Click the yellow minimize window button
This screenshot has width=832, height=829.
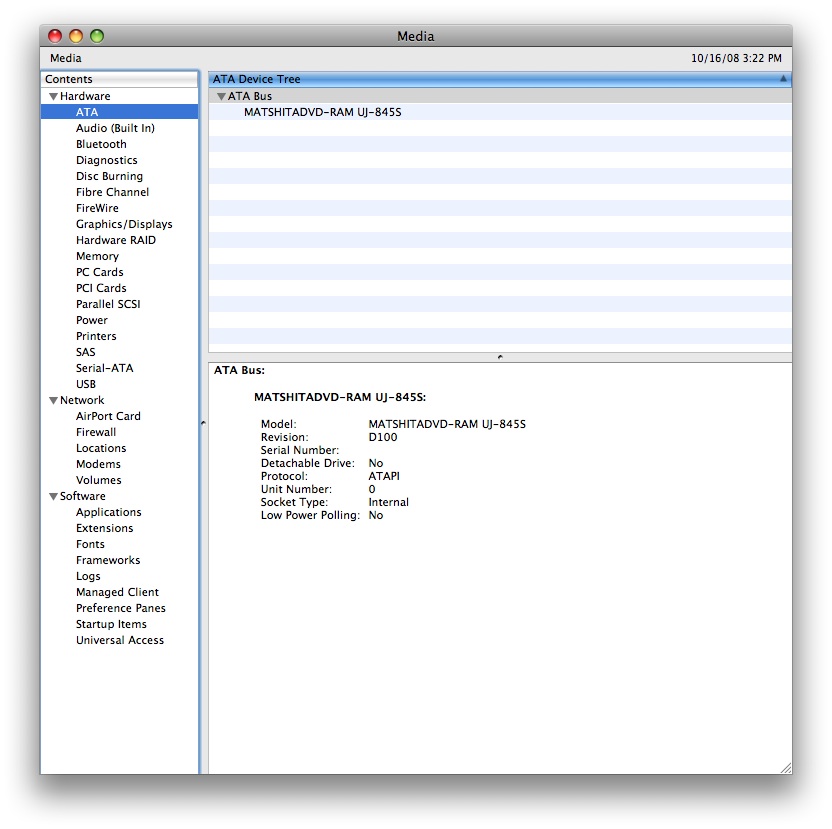point(76,36)
